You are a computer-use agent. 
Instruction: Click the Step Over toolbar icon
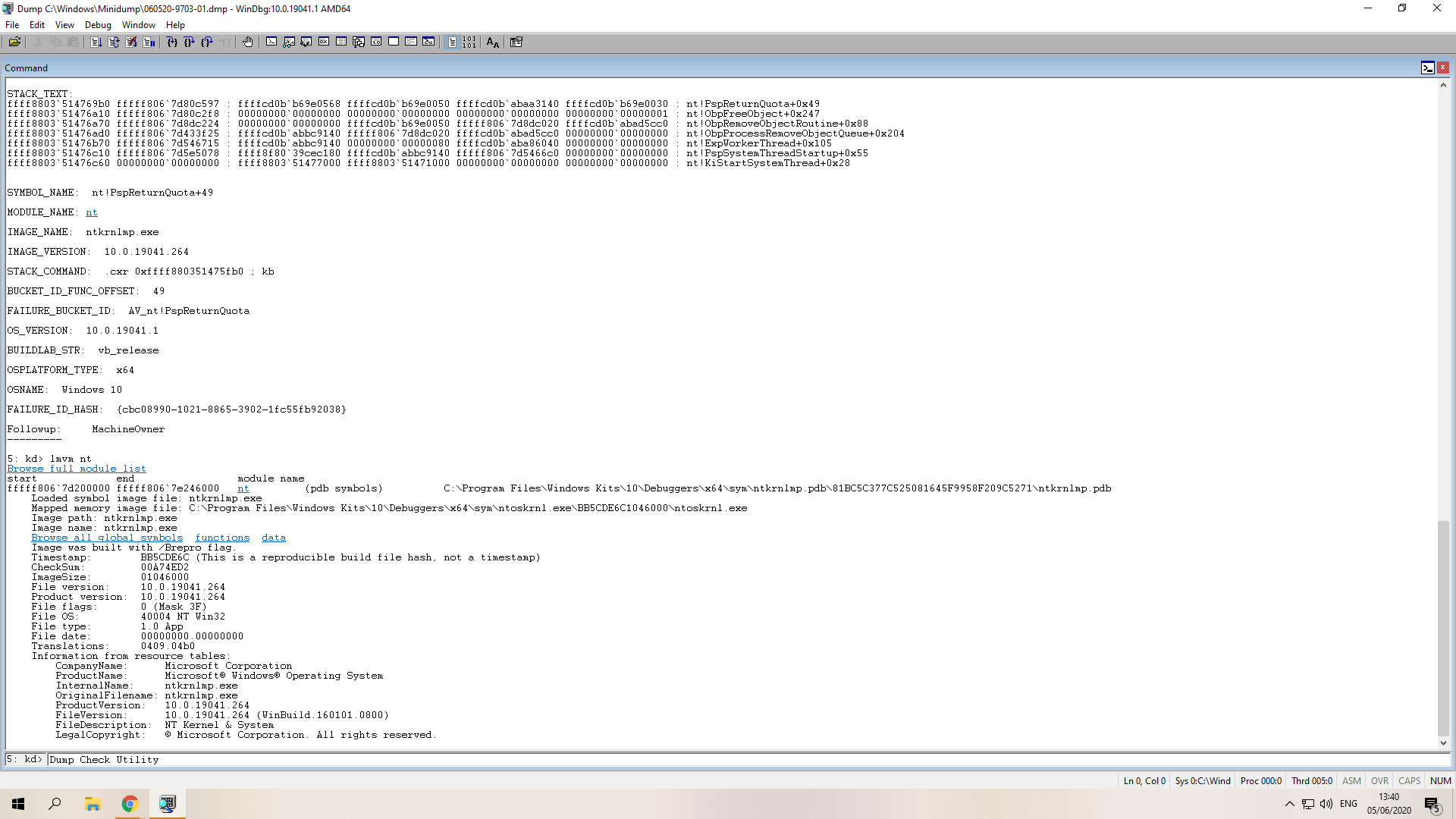(190, 42)
